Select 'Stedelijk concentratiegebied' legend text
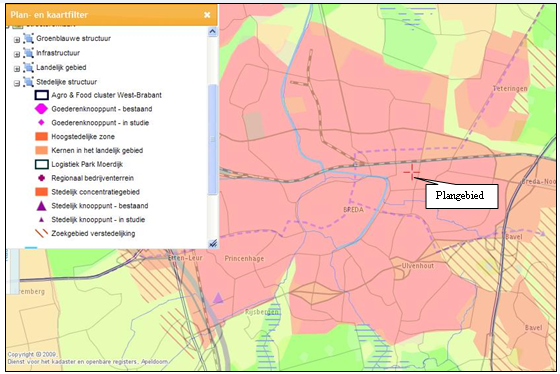 click(x=95, y=192)
